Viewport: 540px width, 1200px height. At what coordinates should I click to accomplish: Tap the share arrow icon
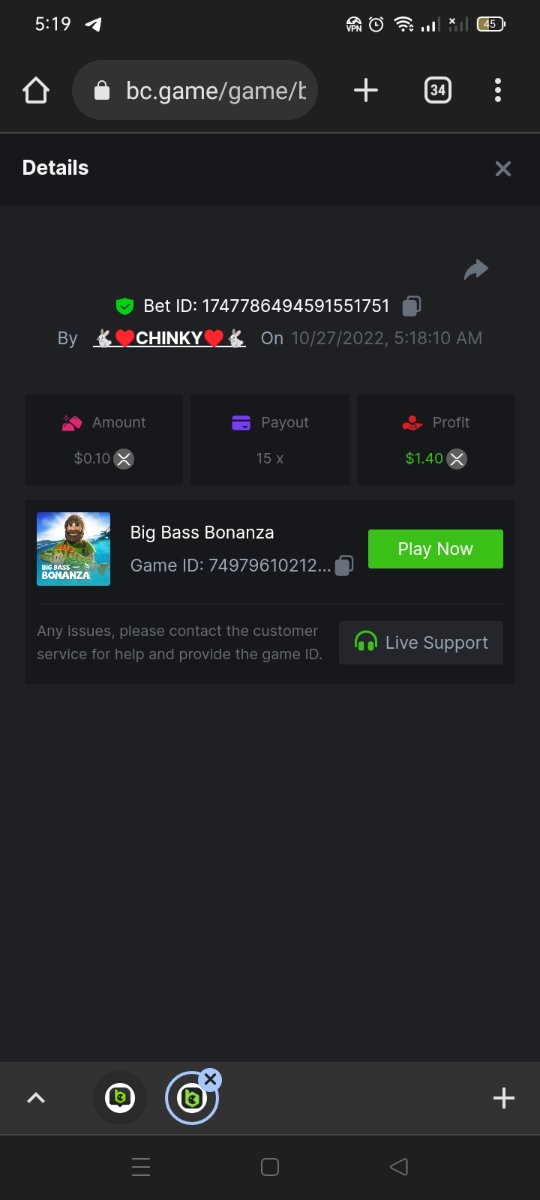tap(476, 269)
